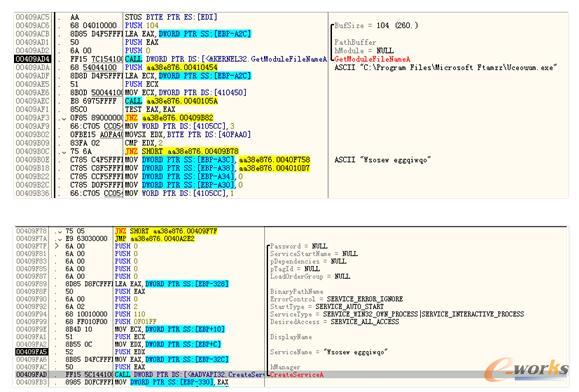The image size is (579, 392).
Task: Click the JMP aa38e876.0040A2E2 instruction
Action: [x=154, y=239]
